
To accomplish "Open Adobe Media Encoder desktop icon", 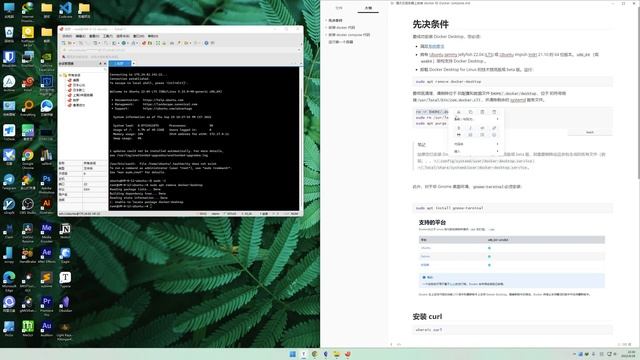I will 47,231.
